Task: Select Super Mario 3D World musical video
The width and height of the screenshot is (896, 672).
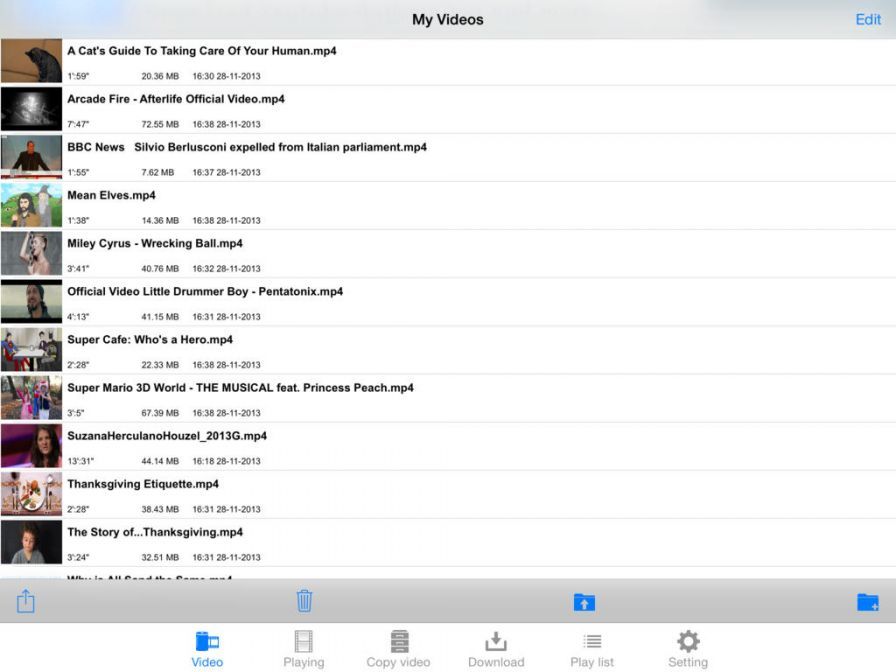Action: pos(240,388)
